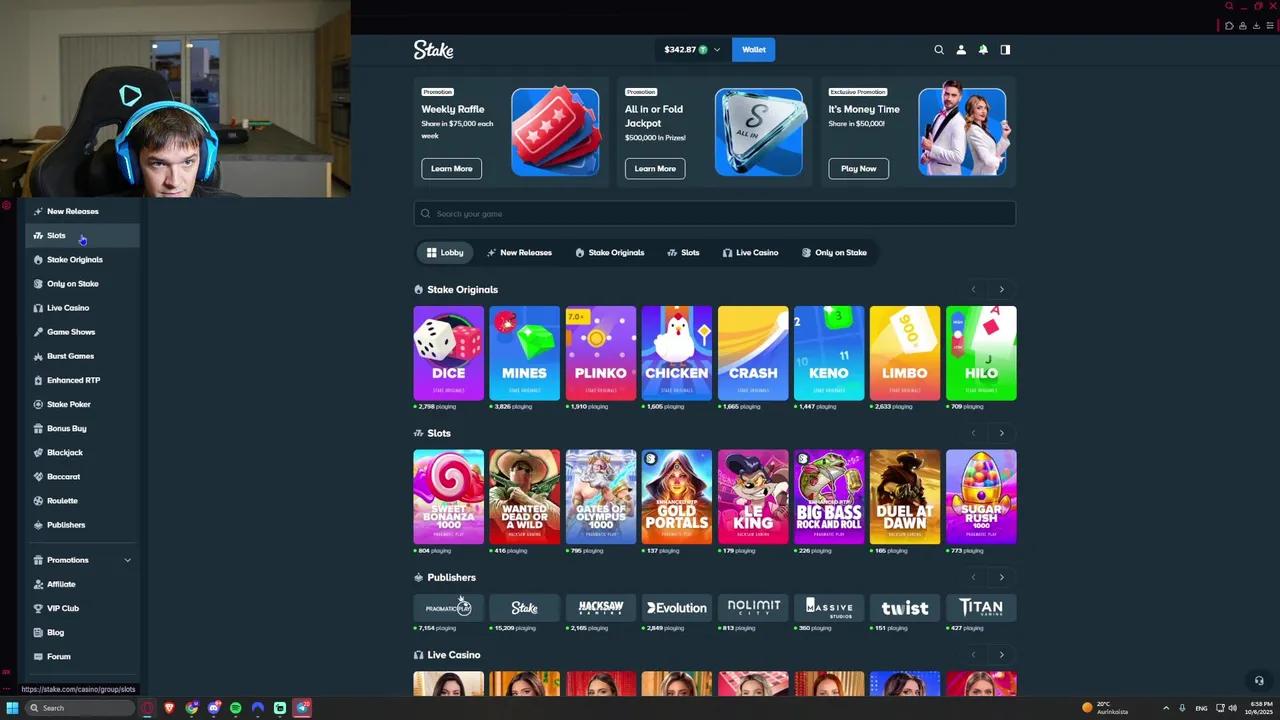Show next Slots games
The height and width of the screenshot is (720, 1280).
point(1001,433)
